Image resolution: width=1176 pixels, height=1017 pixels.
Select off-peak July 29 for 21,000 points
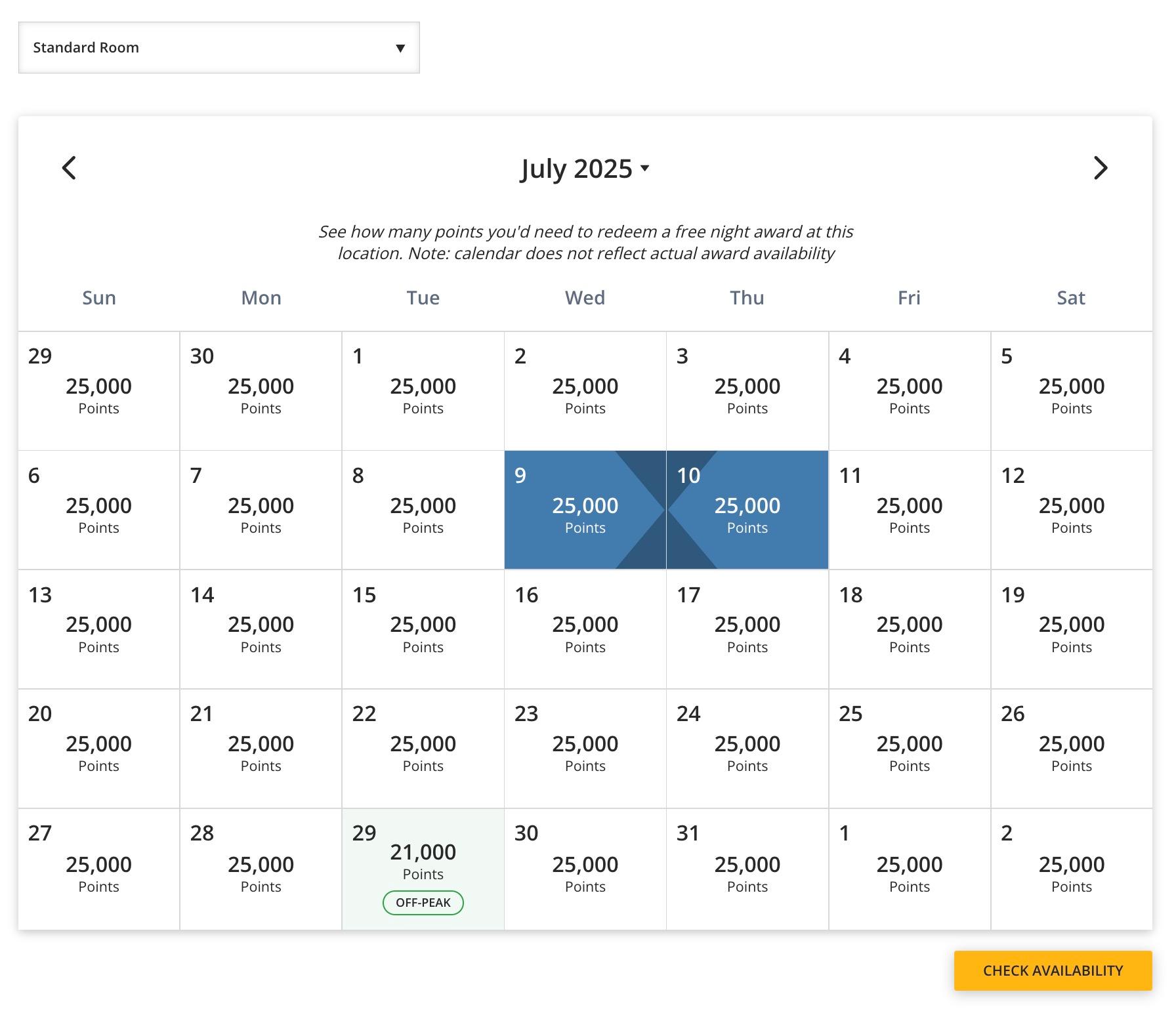click(423, 869)
